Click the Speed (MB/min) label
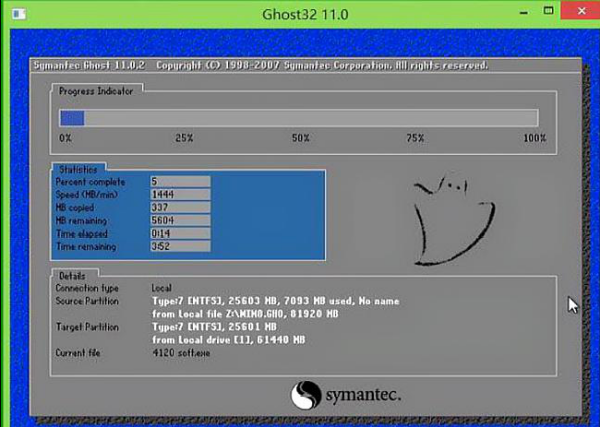Viewport: 600px width, 427px height. 86,195
